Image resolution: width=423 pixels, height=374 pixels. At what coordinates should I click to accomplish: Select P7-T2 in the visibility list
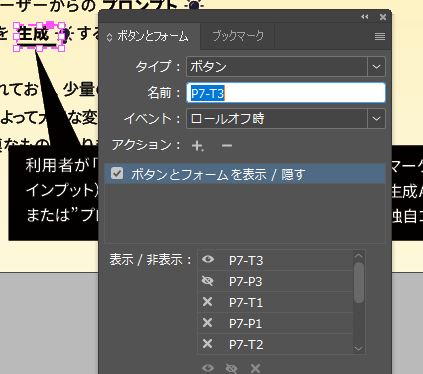coord(275,344)
